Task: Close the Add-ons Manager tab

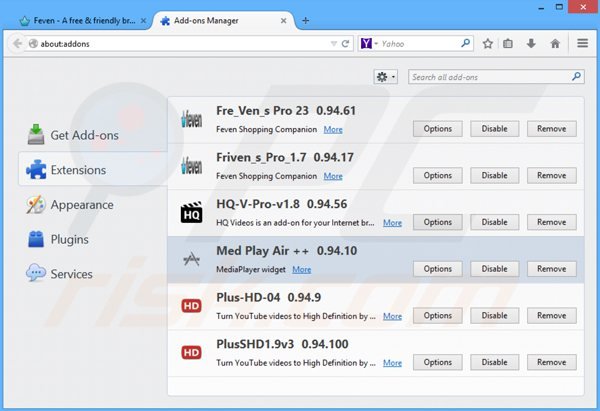Action: pos(284,21)
